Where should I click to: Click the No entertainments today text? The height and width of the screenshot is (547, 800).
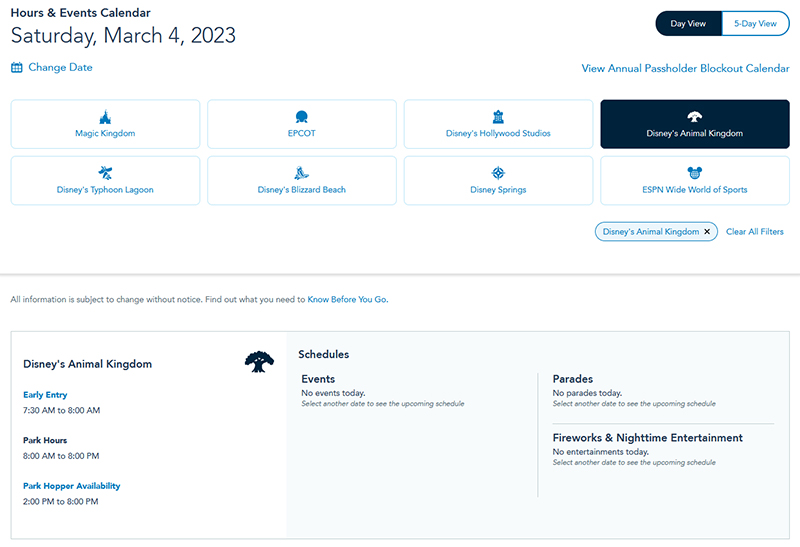tap(601, 452)
